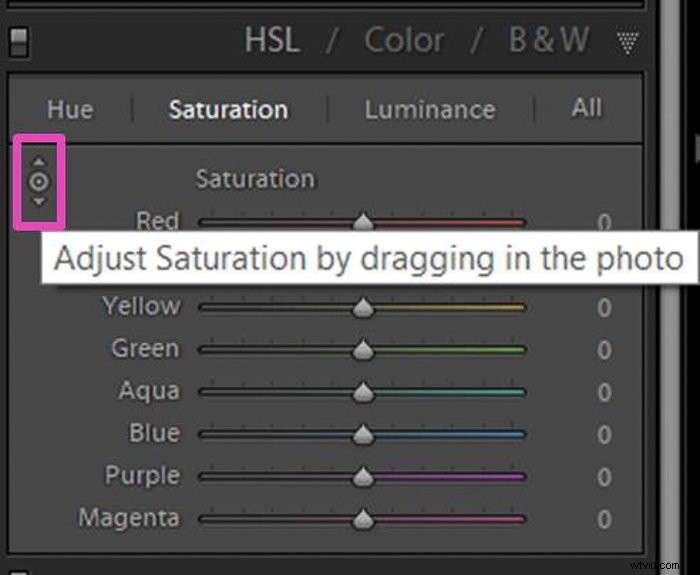Select the Saturation tab
This screenshot has width=700, height=575.
tap(228, 109)
